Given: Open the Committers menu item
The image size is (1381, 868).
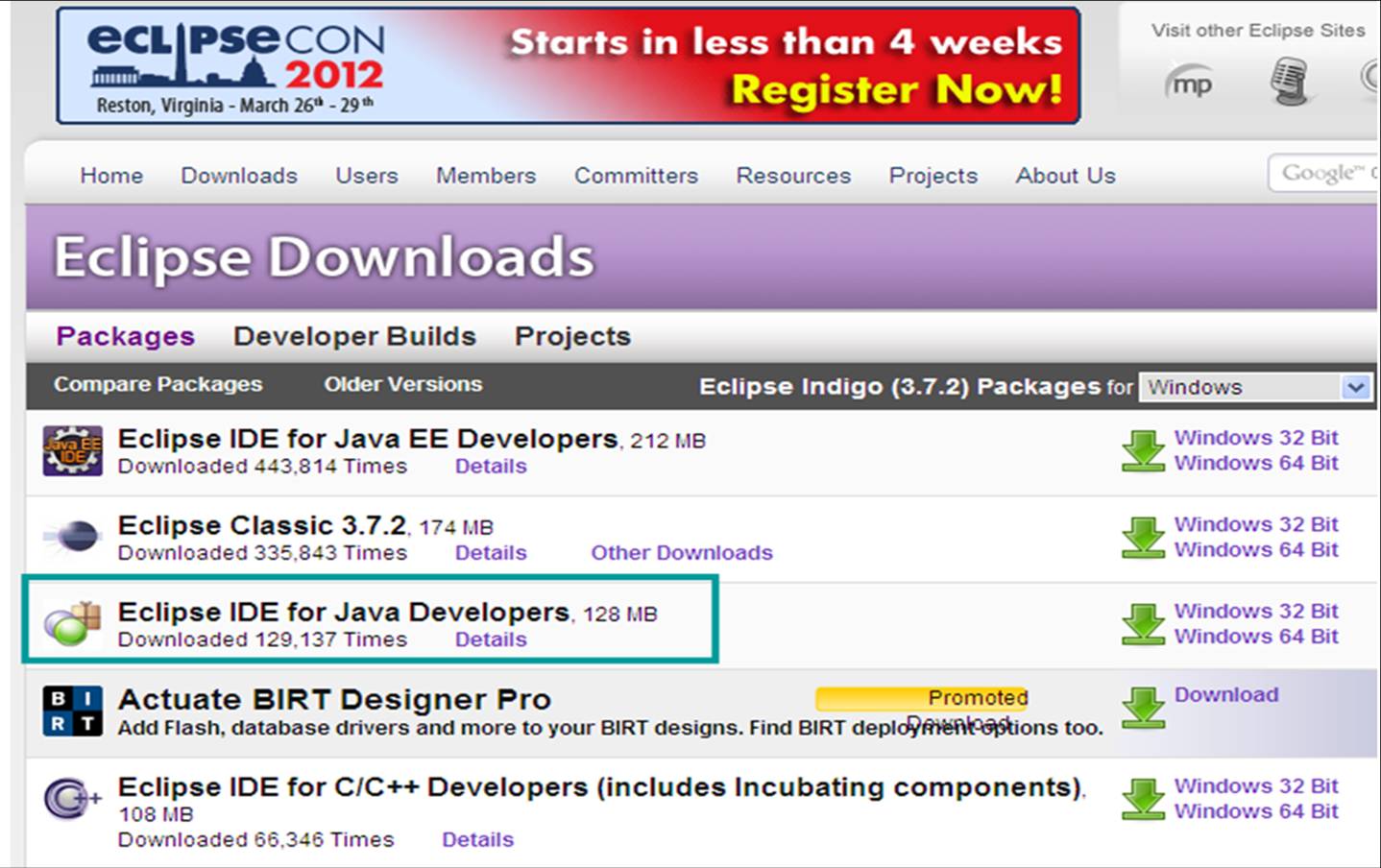Looking at the screenshot, I should tap(636, 176).
